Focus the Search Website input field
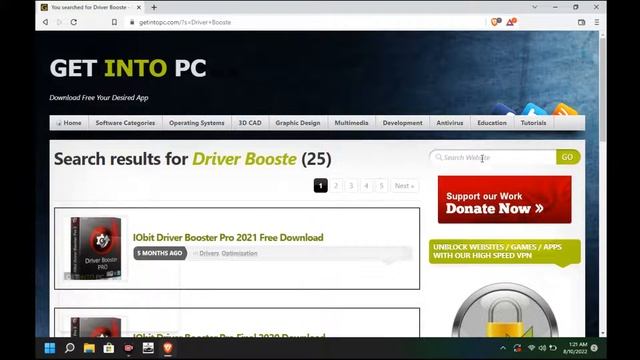 click(x=493, y=158)
